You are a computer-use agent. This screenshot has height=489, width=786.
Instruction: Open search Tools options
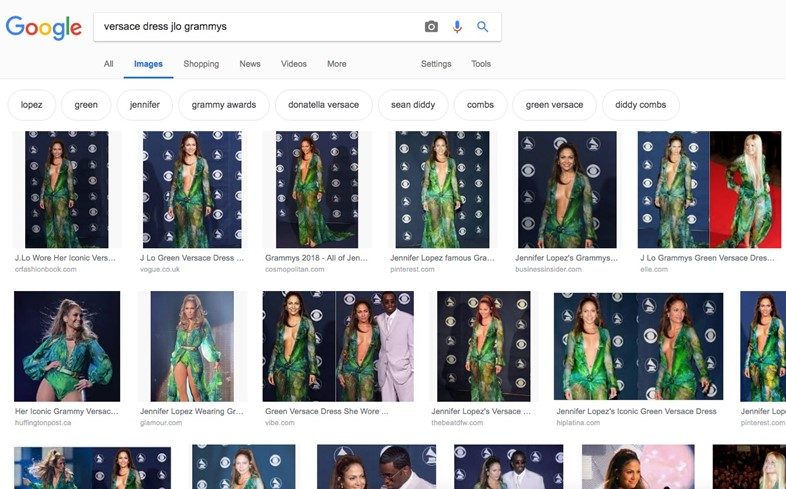coord(481,64)
